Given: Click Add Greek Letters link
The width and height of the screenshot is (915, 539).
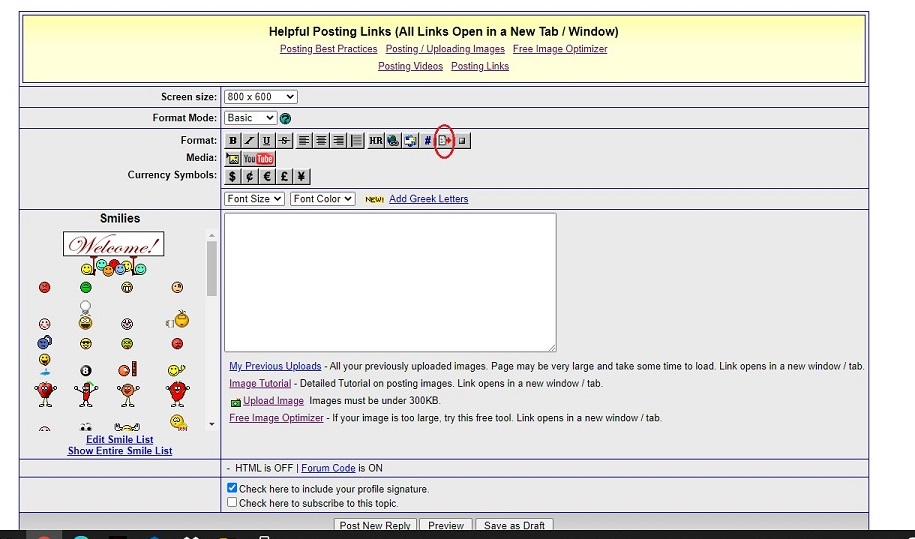Looking at the screenshot, I should [428, 199].
